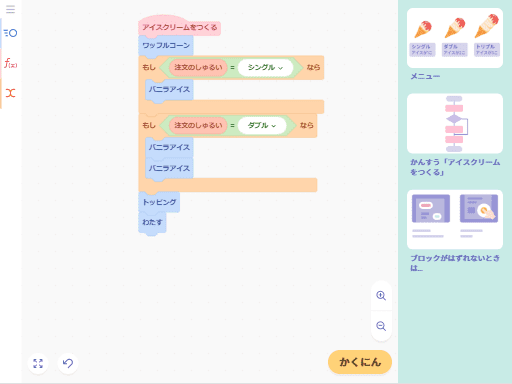This screenshot has width=512, height=384.
Task: Open the function flowchart hint card
Action: (455, 123)
